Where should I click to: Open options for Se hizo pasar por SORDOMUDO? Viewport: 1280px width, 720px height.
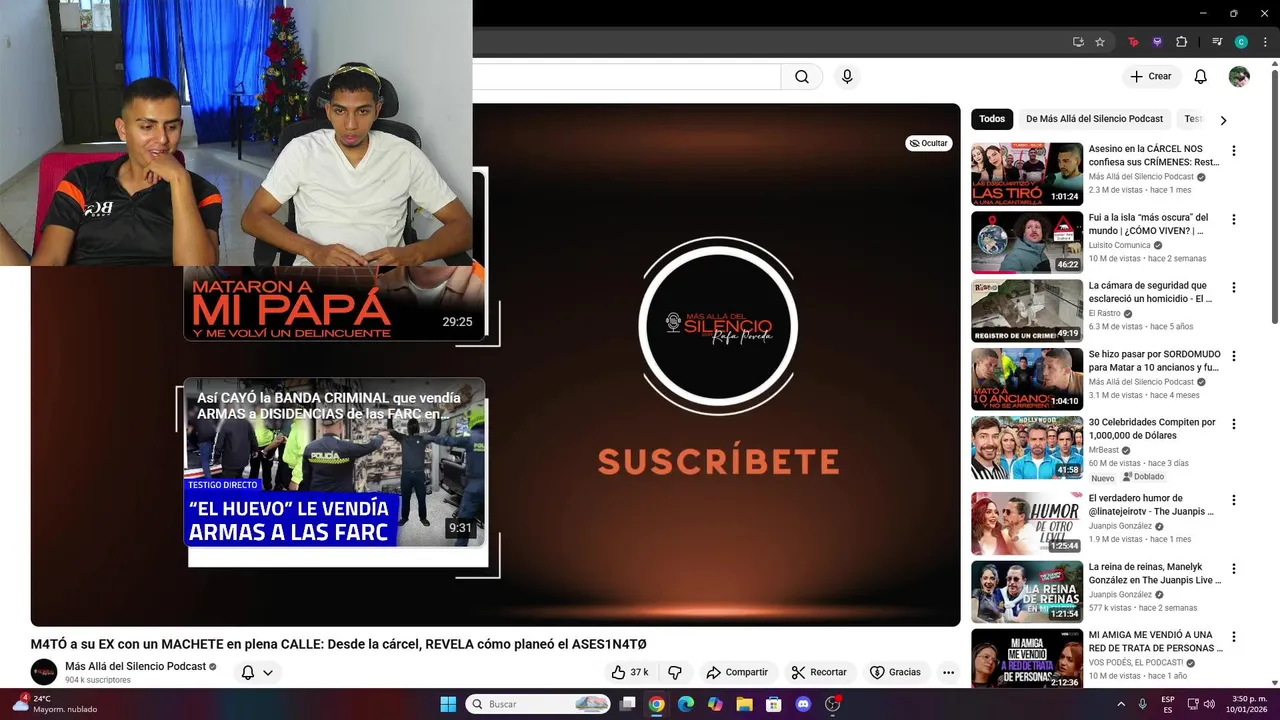coord(1233,356)
